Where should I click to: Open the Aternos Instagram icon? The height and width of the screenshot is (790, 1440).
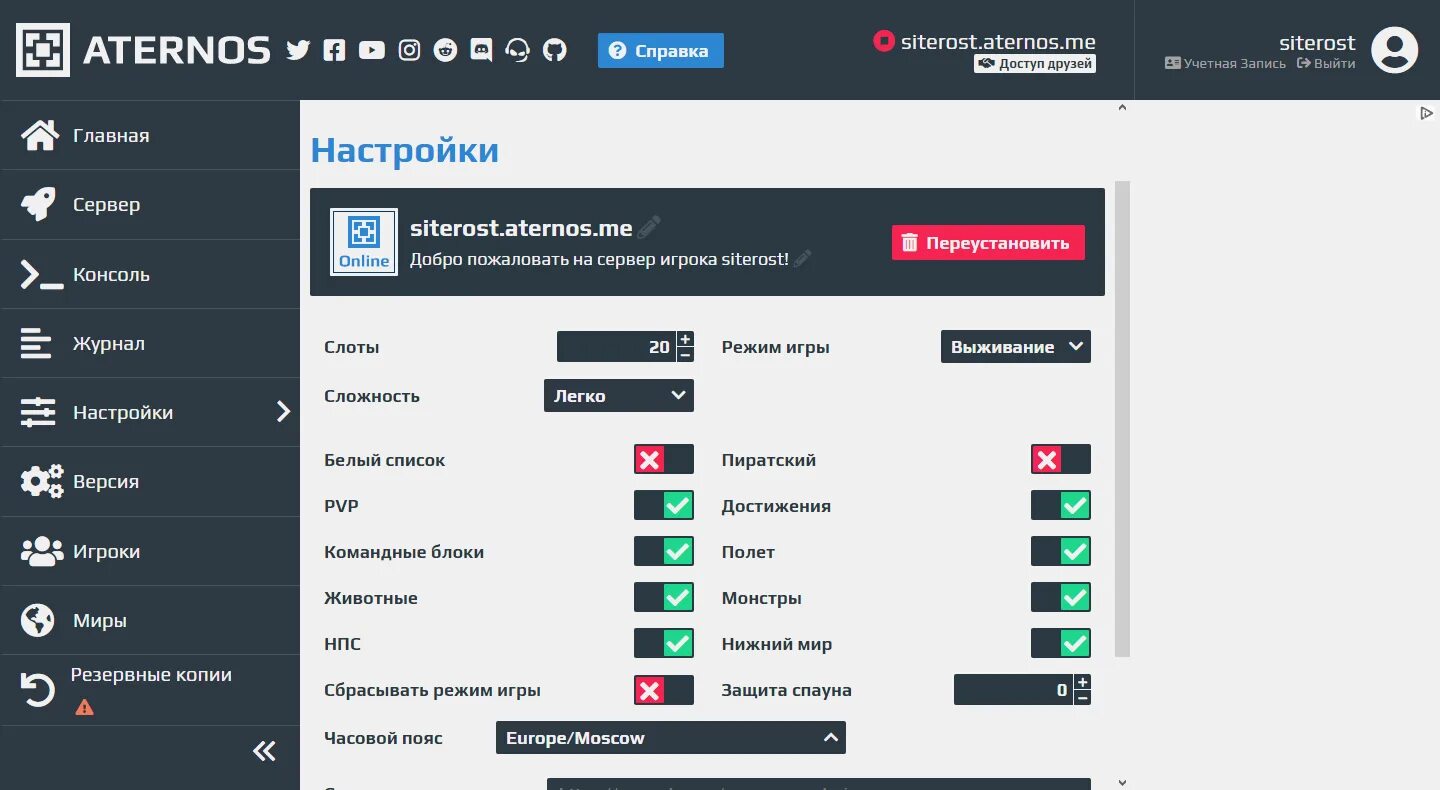point(409,50)
